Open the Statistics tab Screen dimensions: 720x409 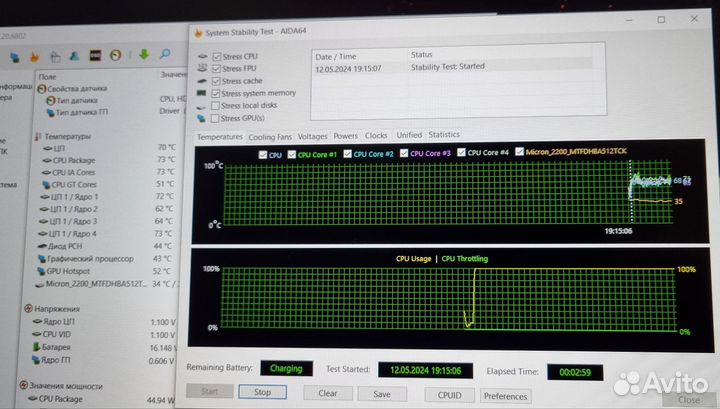(x=444, y=134)
